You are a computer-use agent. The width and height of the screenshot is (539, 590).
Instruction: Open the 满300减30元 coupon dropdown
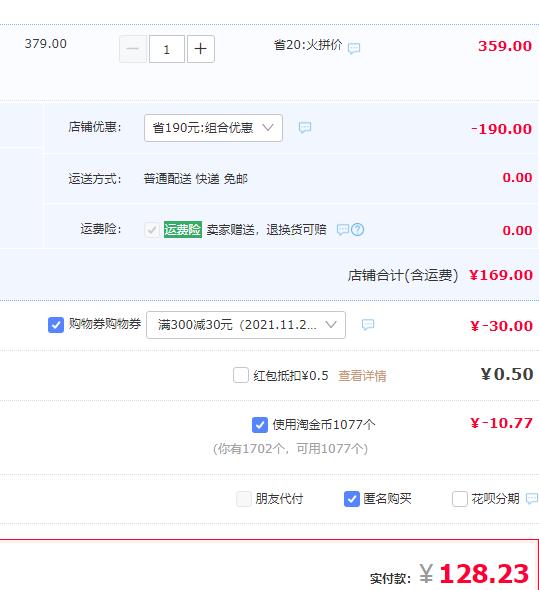tap(246, 325)
